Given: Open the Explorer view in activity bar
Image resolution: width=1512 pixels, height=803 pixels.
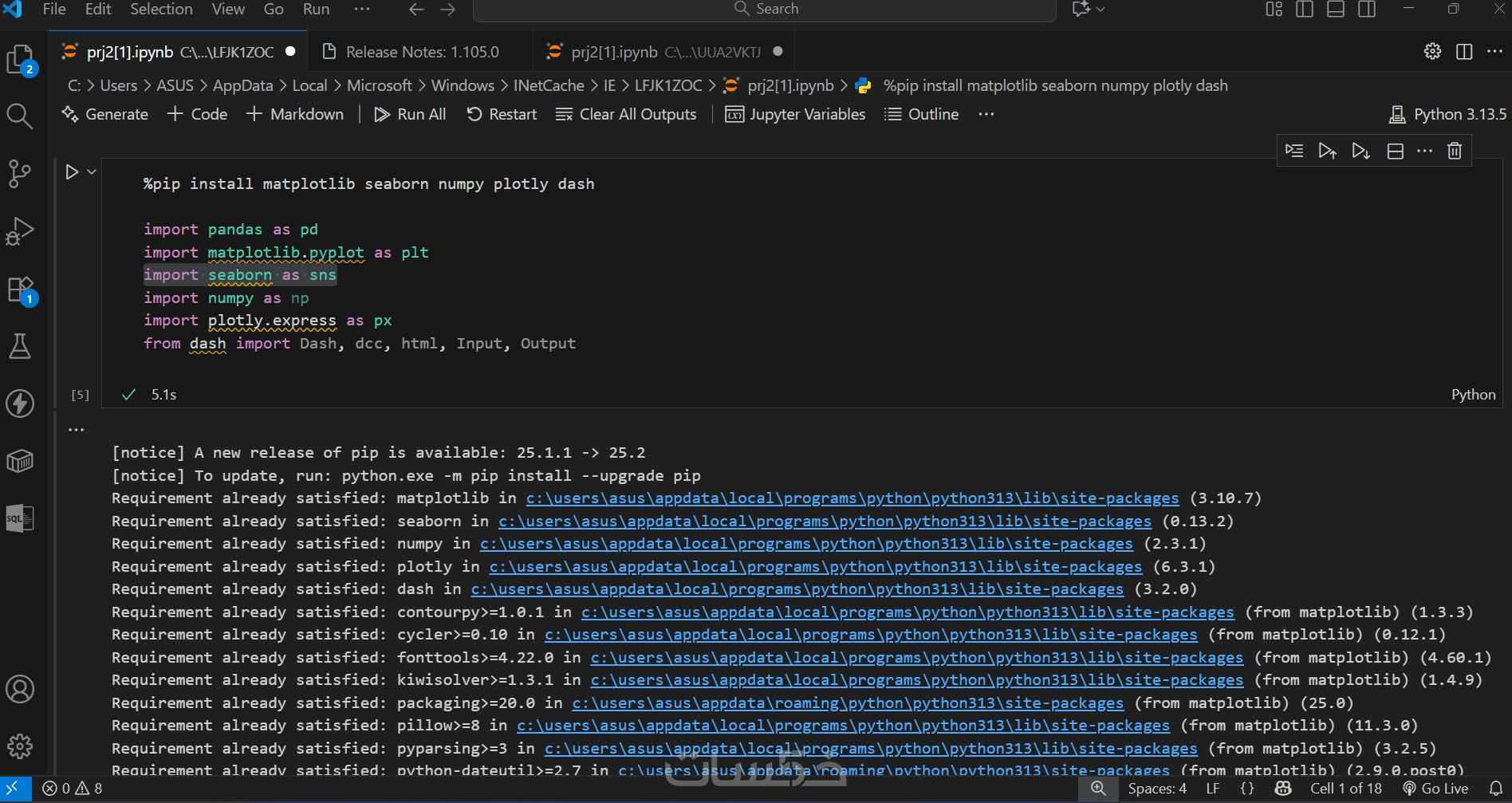Looking at the screenshot, I should click(21, 60).
